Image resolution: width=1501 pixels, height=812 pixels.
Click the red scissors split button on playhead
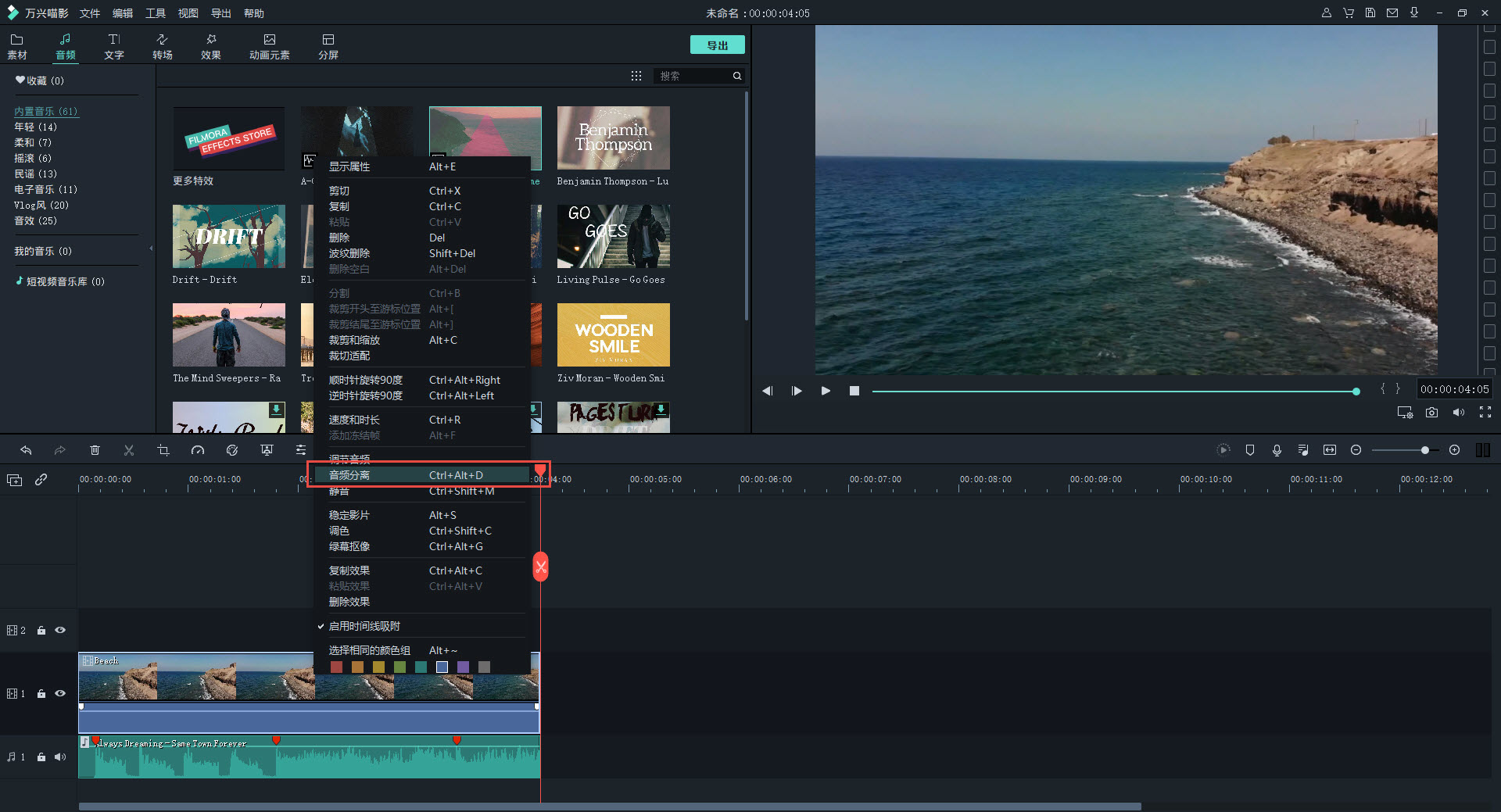pyautogui.click(x=540, y=567)
